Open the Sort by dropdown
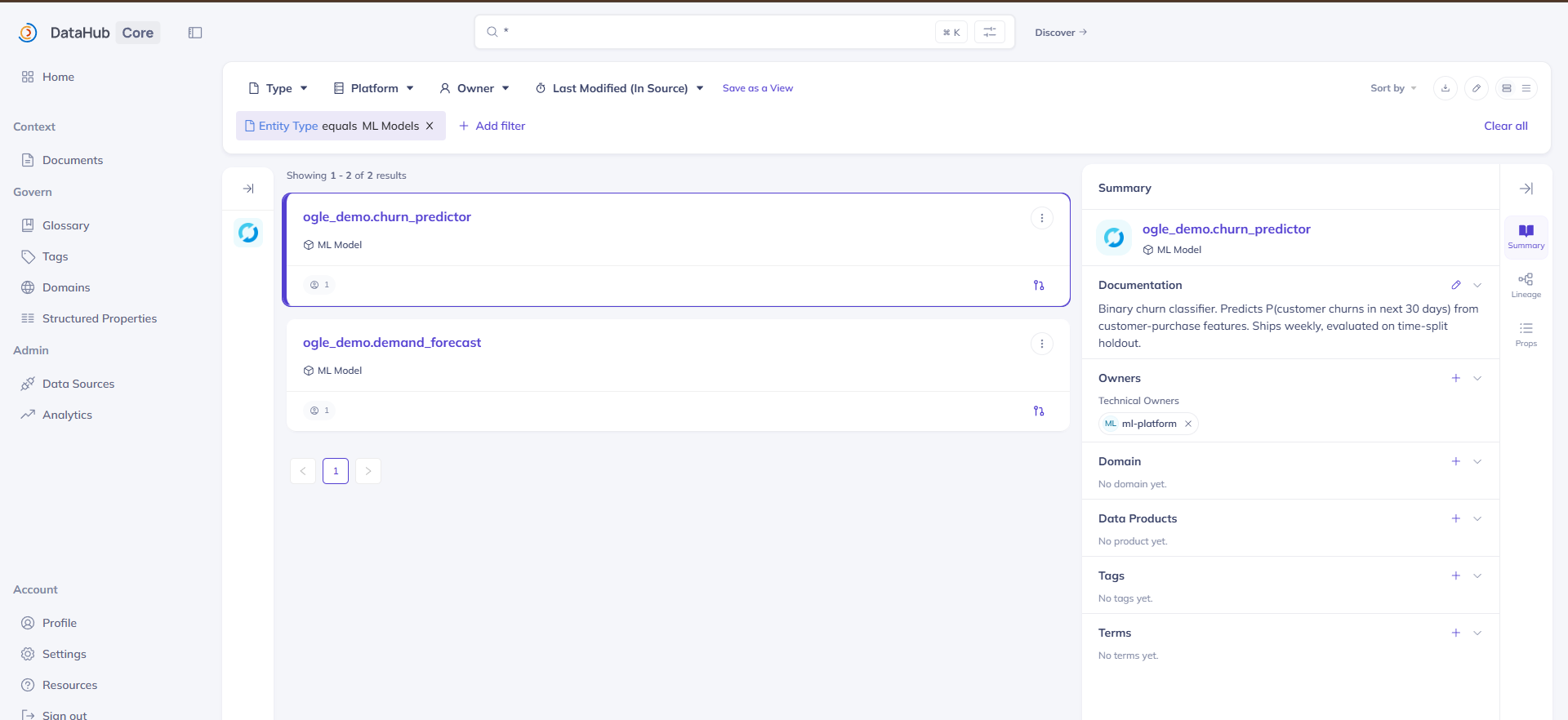The width and height of the screenshot is (1568, 720). tap(1393, 88)
